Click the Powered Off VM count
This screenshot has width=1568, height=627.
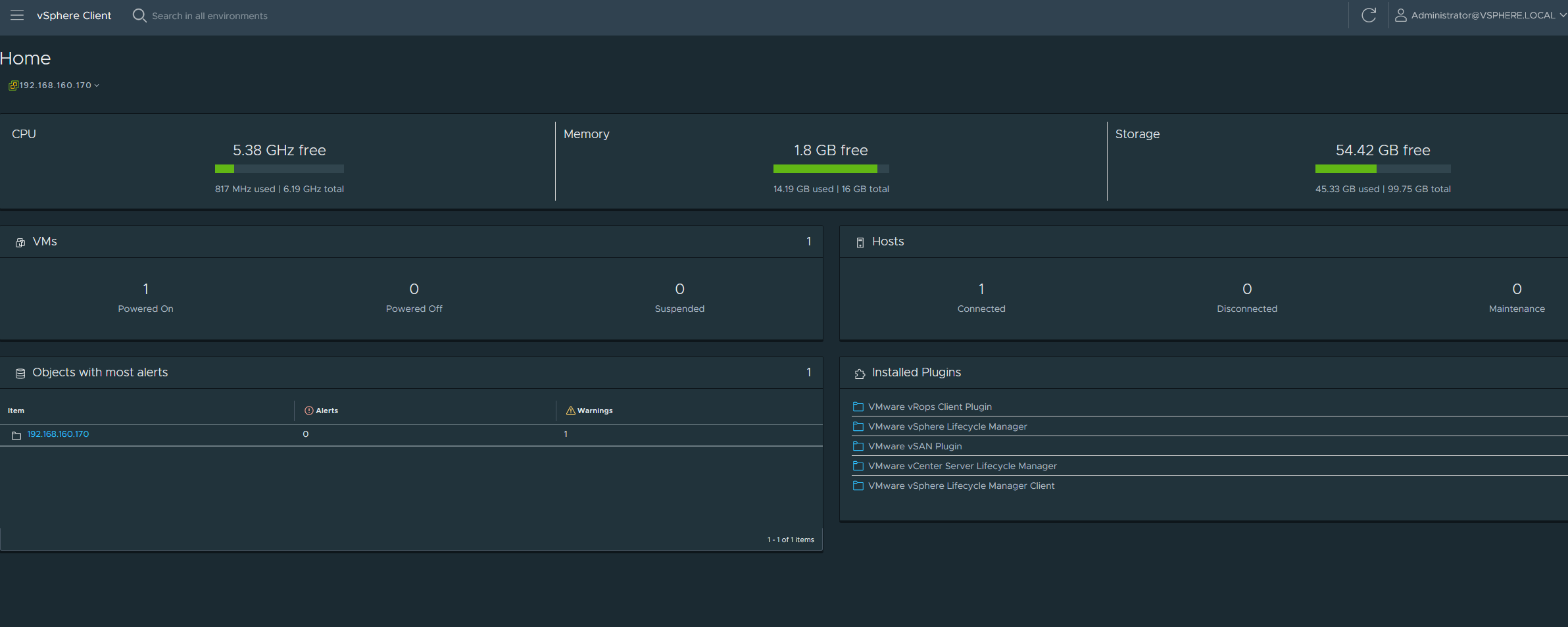tap(414, 289)
